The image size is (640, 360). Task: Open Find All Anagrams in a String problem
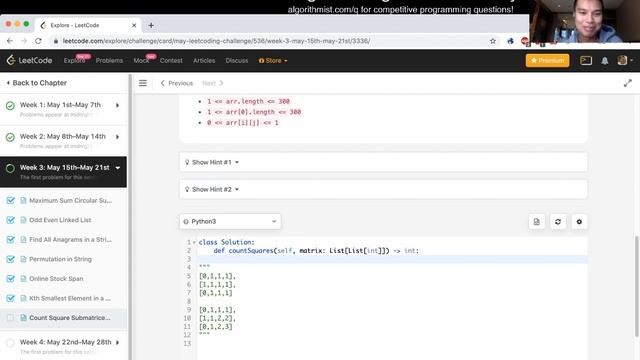[70, 240]
